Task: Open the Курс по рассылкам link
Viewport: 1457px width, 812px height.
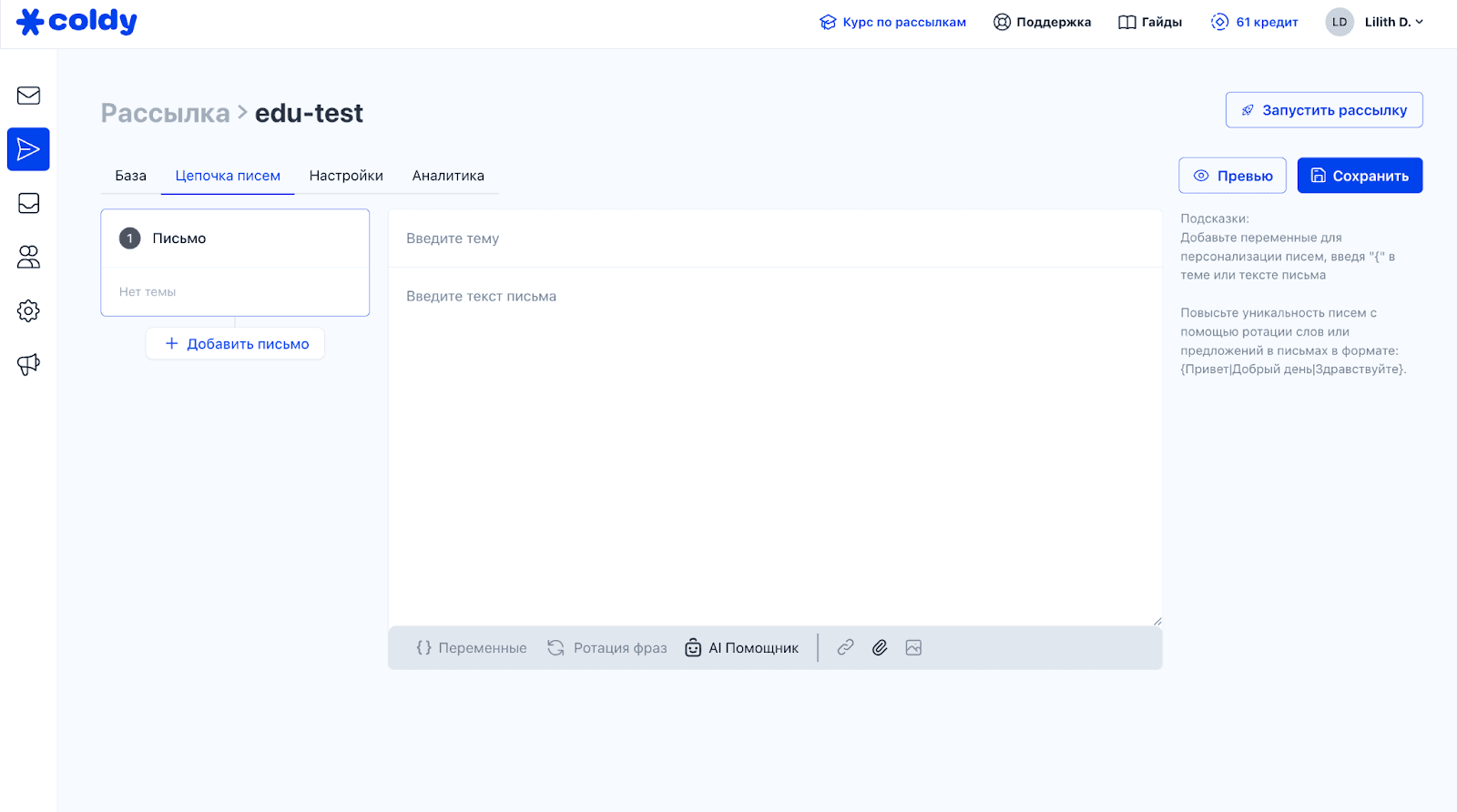Action: pyautogui.click(x=892, y=22)
